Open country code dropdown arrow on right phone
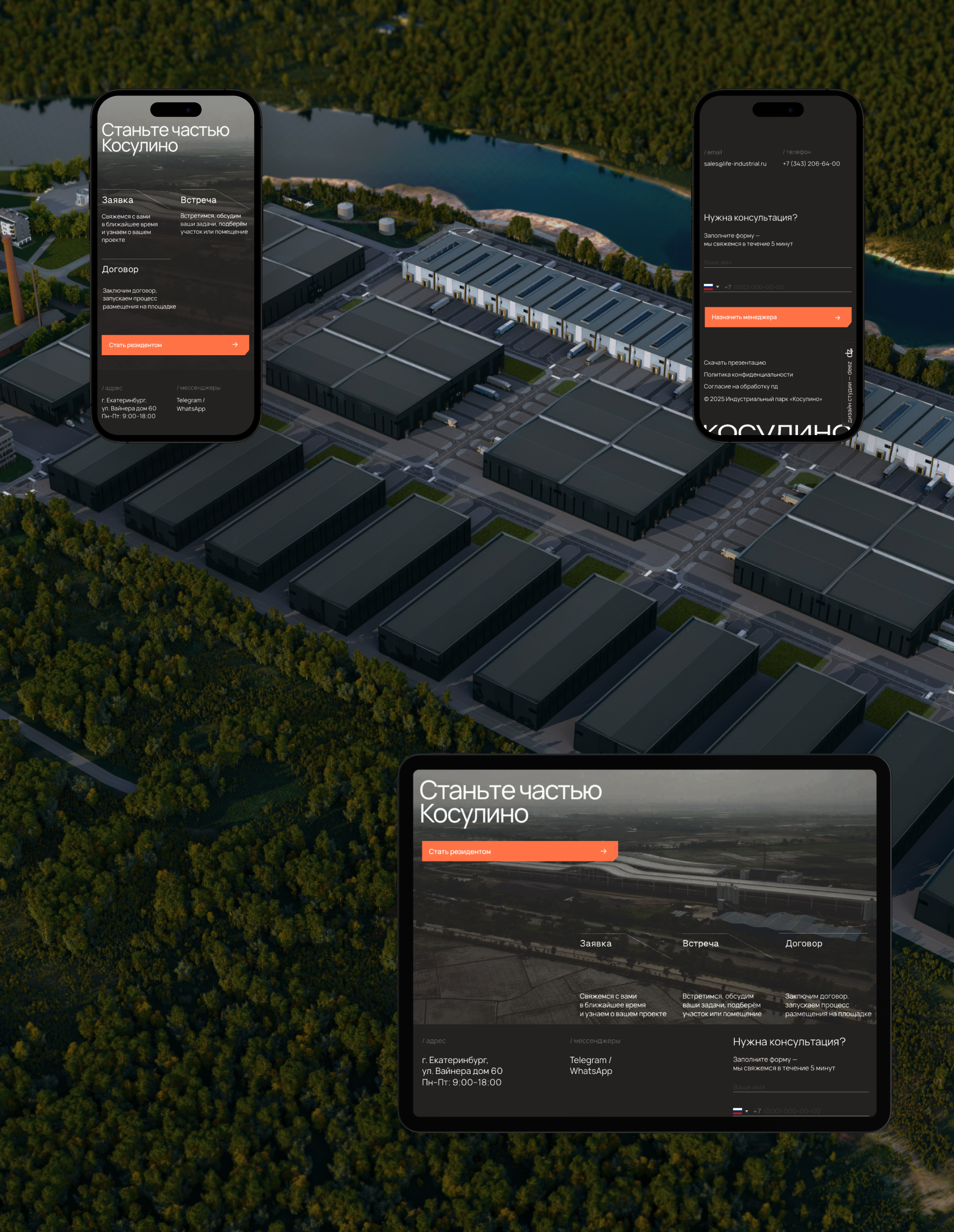 717,287
